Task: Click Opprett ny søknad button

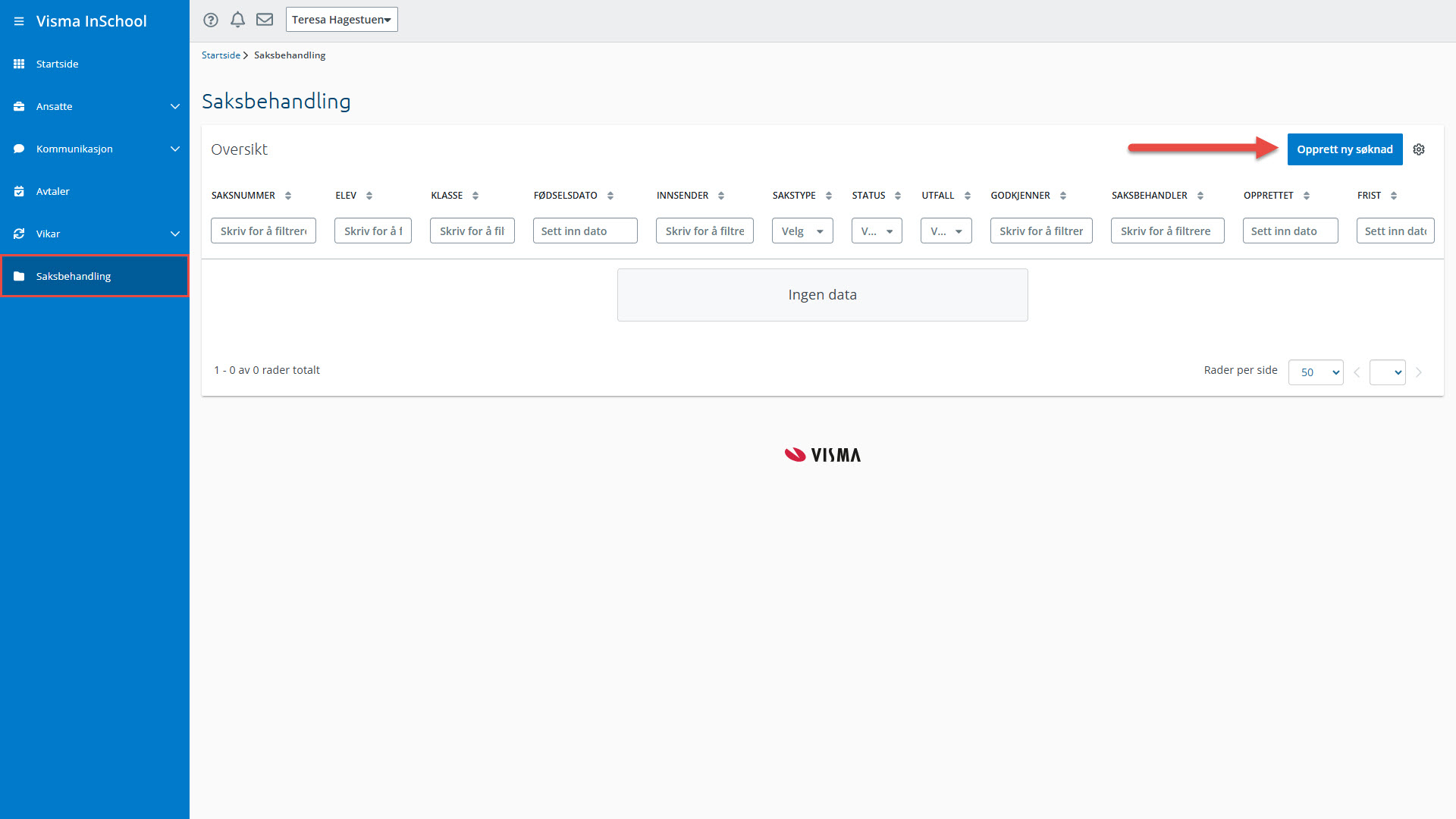Action: [1344, 149]
